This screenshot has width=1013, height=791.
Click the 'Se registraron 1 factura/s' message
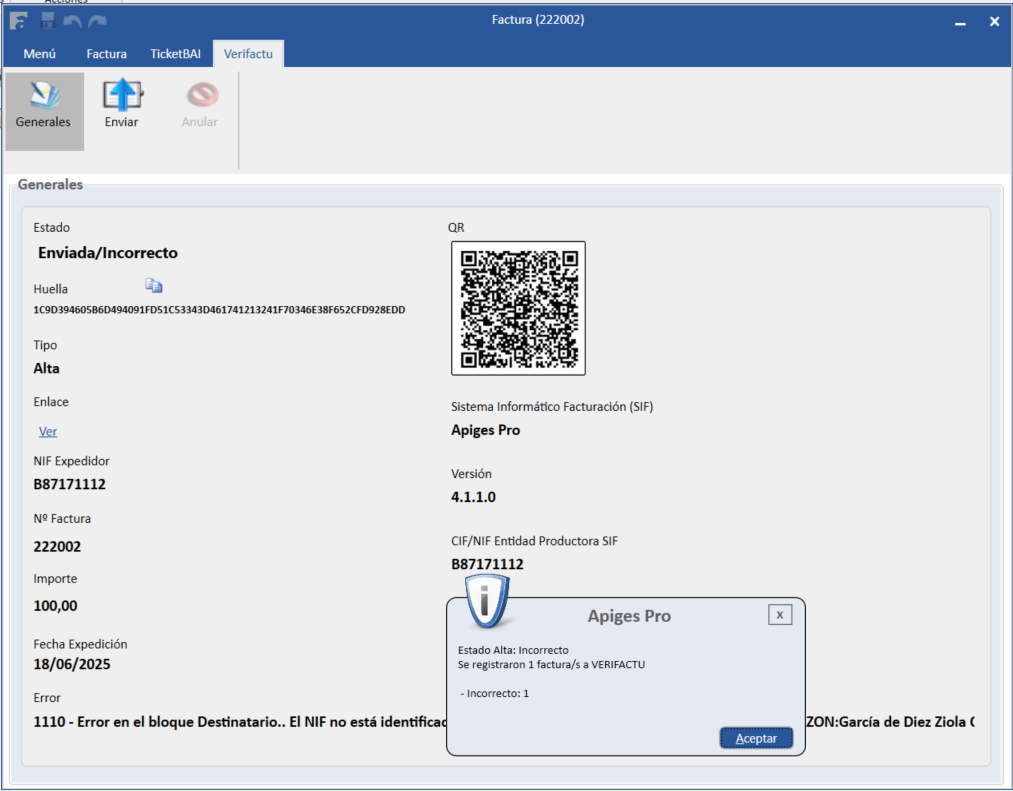551,664
